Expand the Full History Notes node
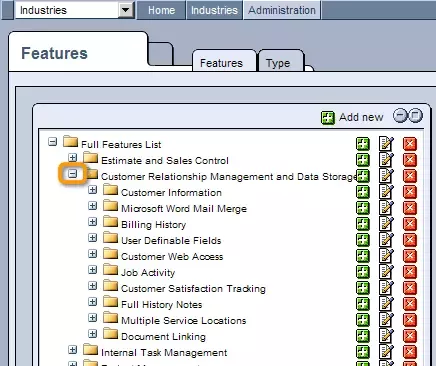Image resolution: width=436 pixels, height=366 pixels. click(93, 301)
